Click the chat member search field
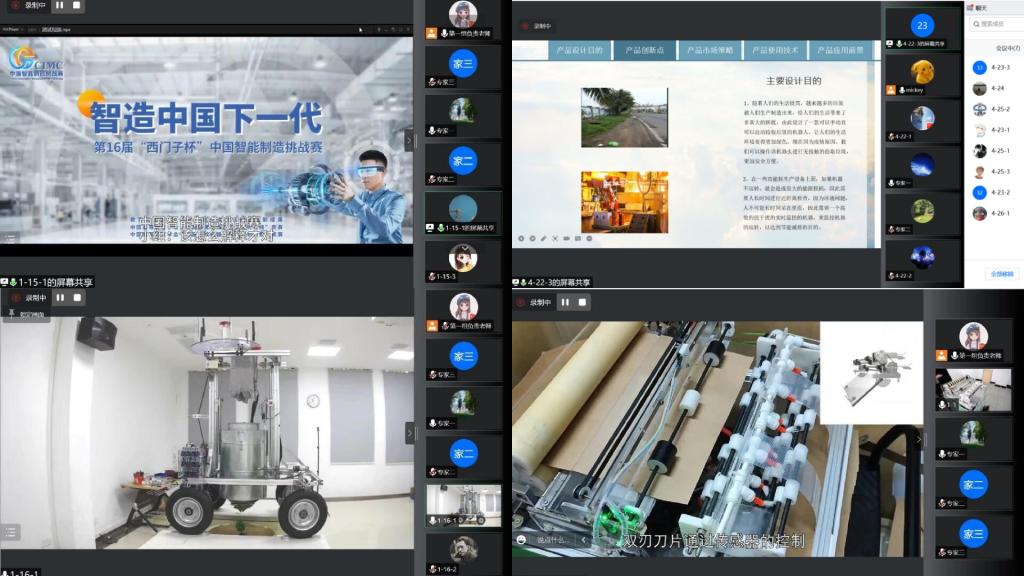1024x576 pixels. [998, 24]
